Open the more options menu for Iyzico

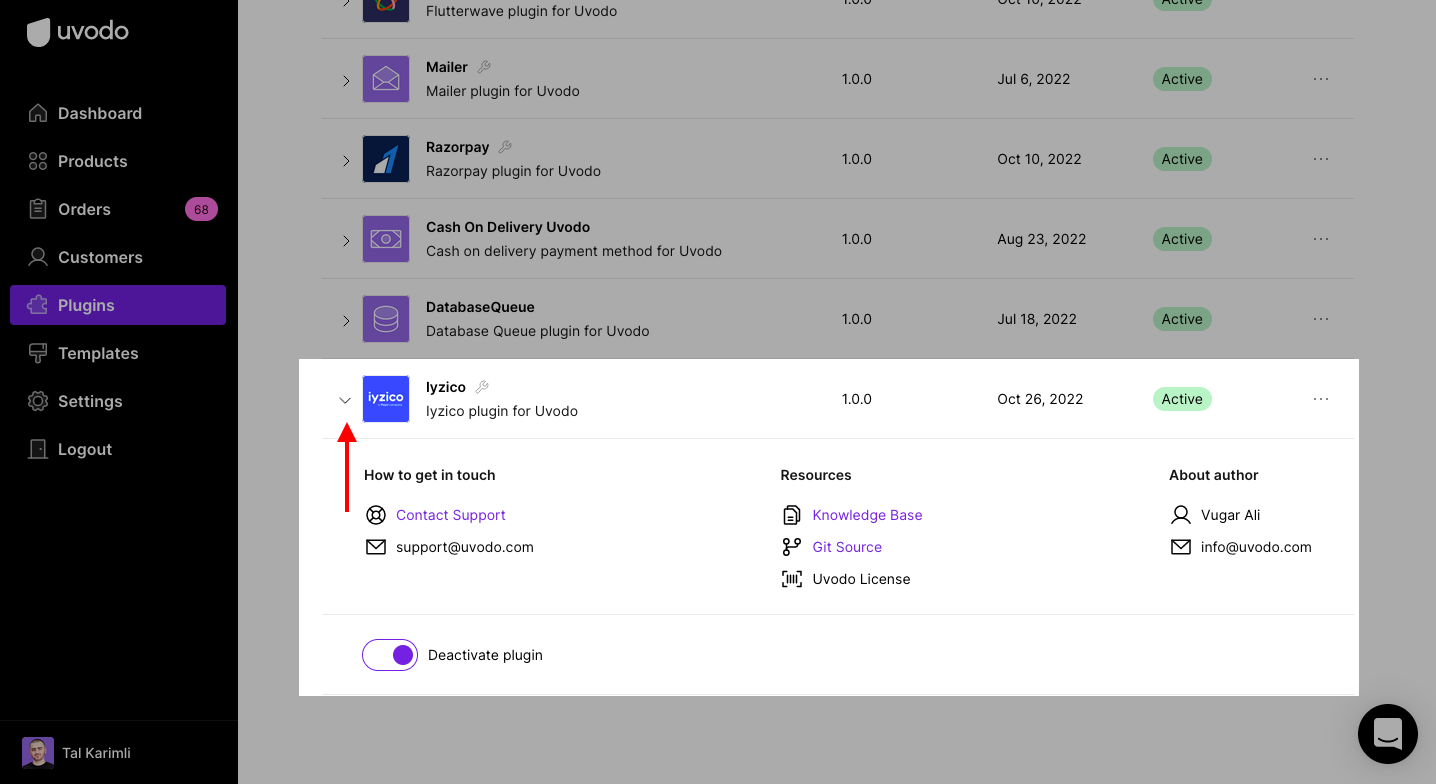tap(1321, 399)
